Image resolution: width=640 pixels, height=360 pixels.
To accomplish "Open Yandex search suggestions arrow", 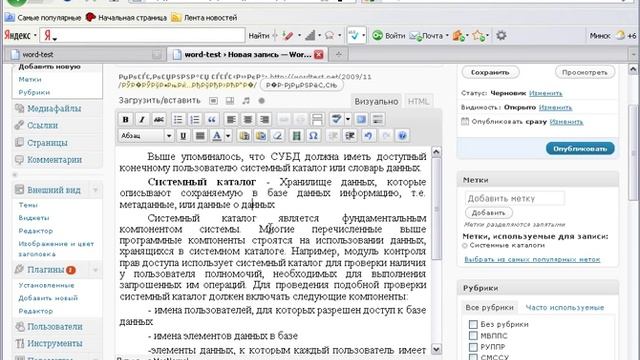I will [55, 39].
